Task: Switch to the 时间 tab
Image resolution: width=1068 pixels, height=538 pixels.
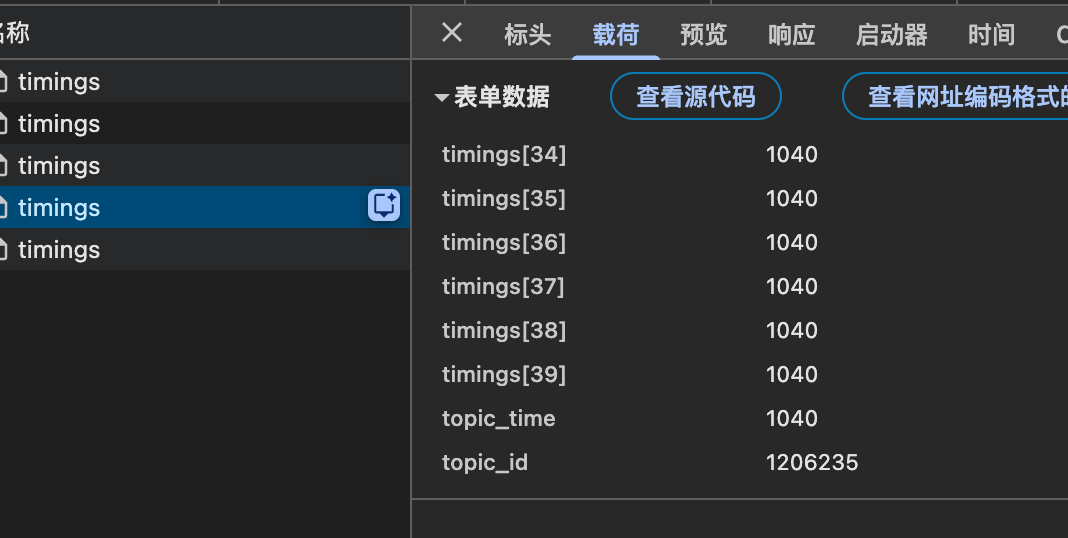Action: pyautogui.click(x=991, y=34)
